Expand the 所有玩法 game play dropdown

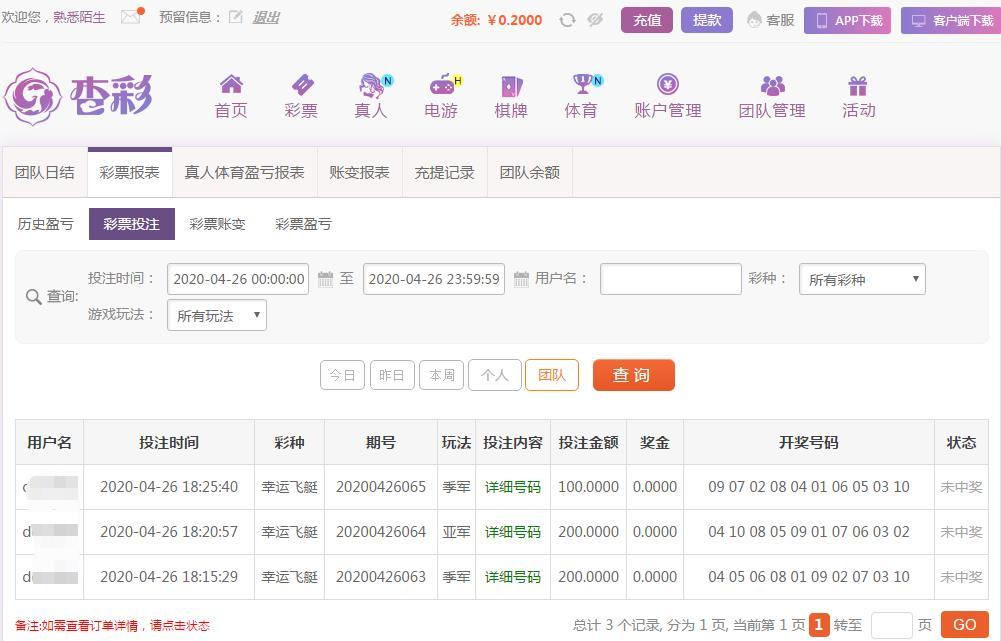pos(217,316)
